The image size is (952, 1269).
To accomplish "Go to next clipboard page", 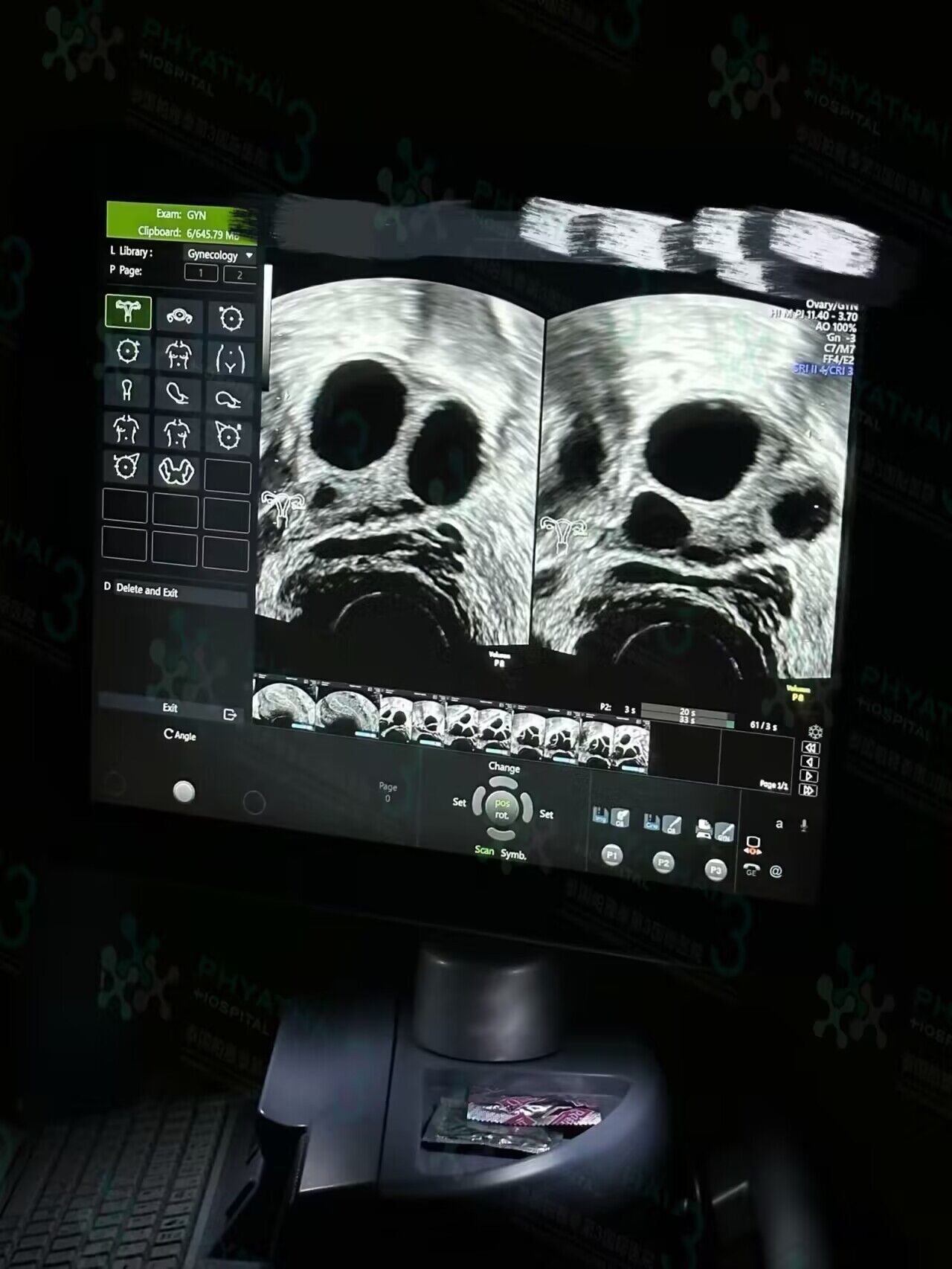I will coord(809,776).
